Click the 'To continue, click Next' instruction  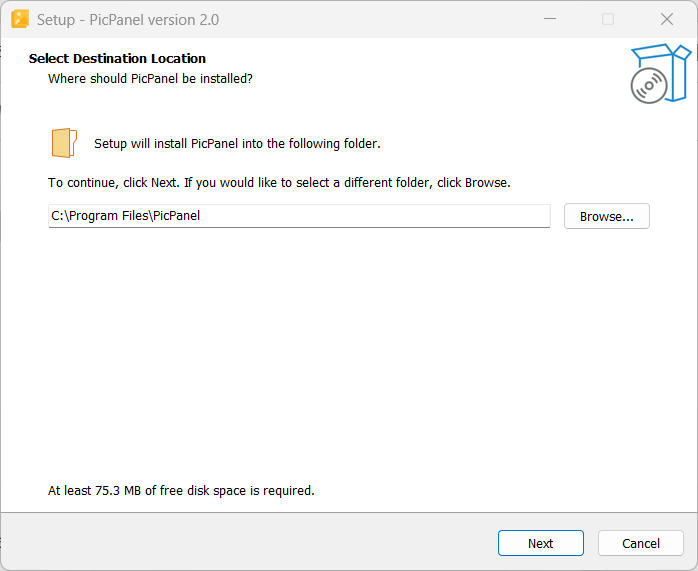click(279, 183)
